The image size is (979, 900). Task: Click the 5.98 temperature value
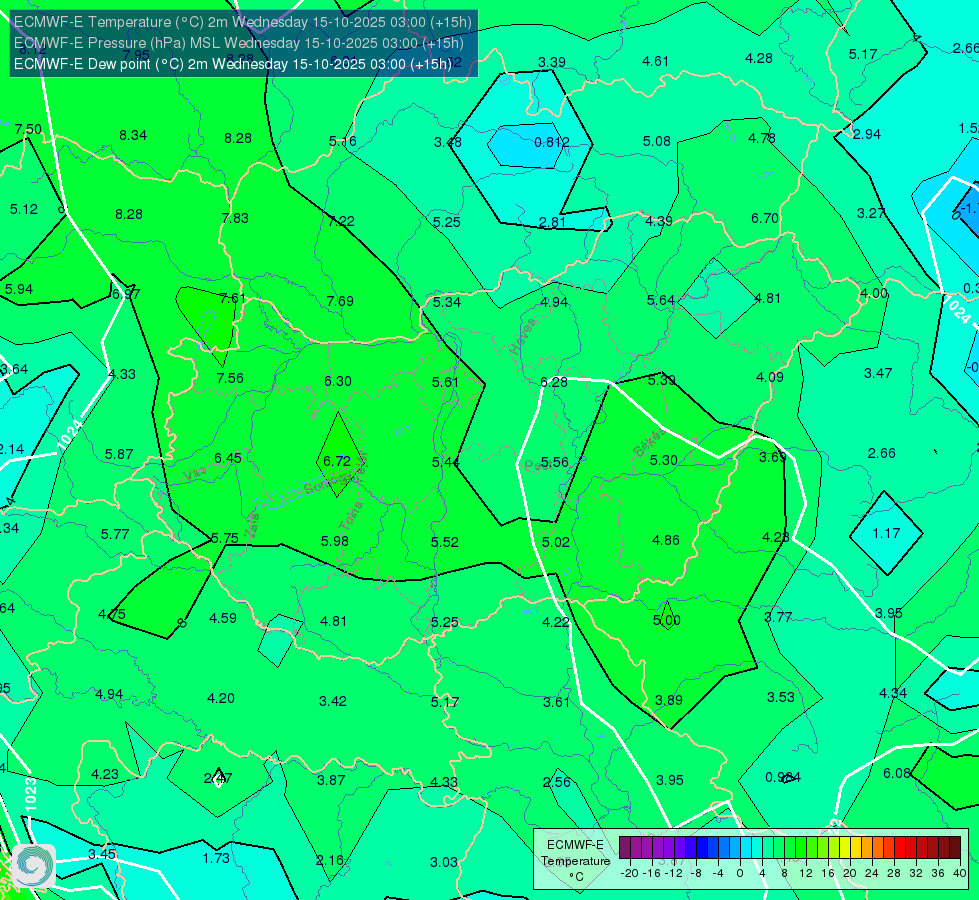(335, 541)
